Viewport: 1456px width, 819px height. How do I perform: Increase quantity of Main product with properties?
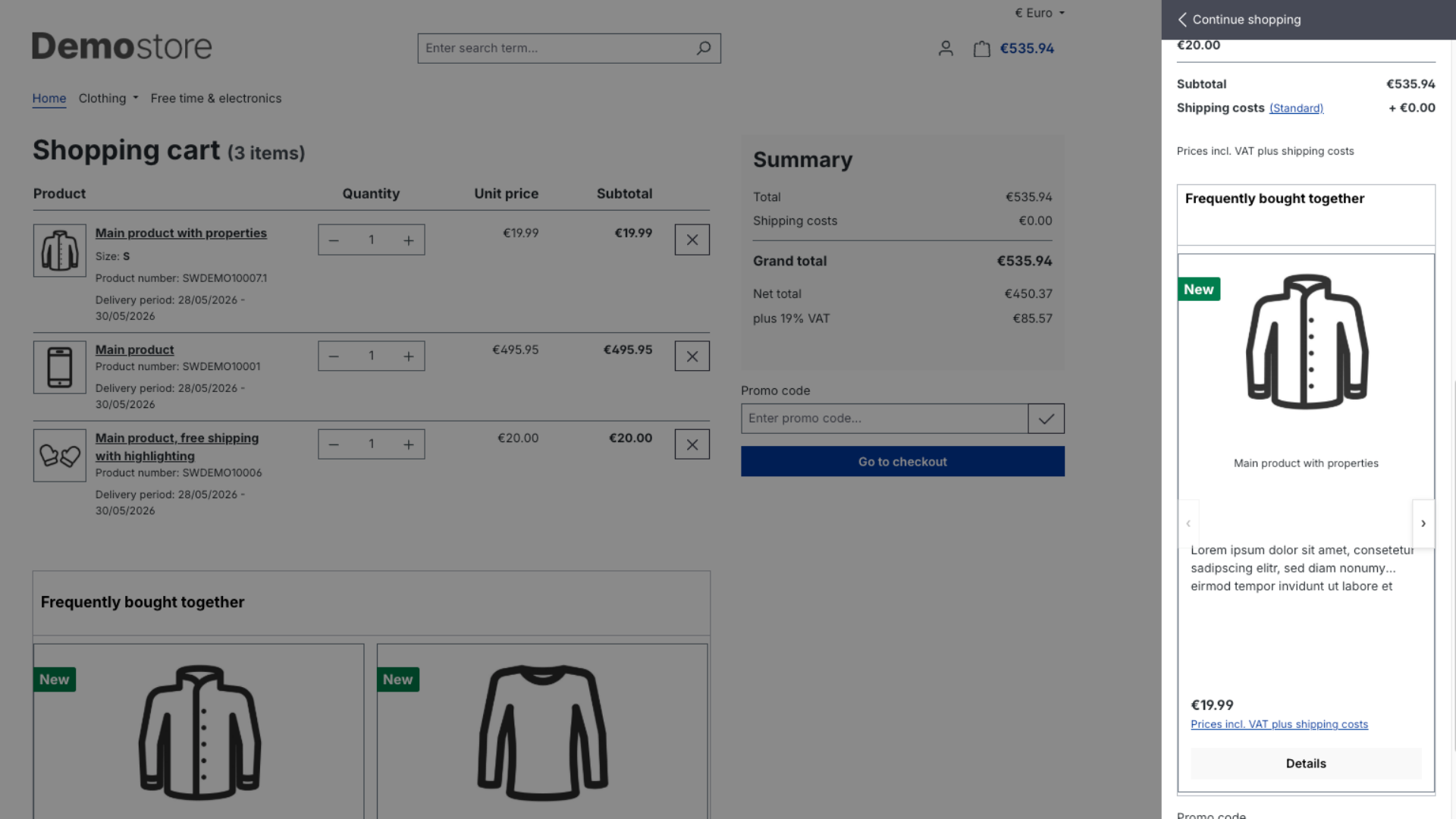[409, 240]
